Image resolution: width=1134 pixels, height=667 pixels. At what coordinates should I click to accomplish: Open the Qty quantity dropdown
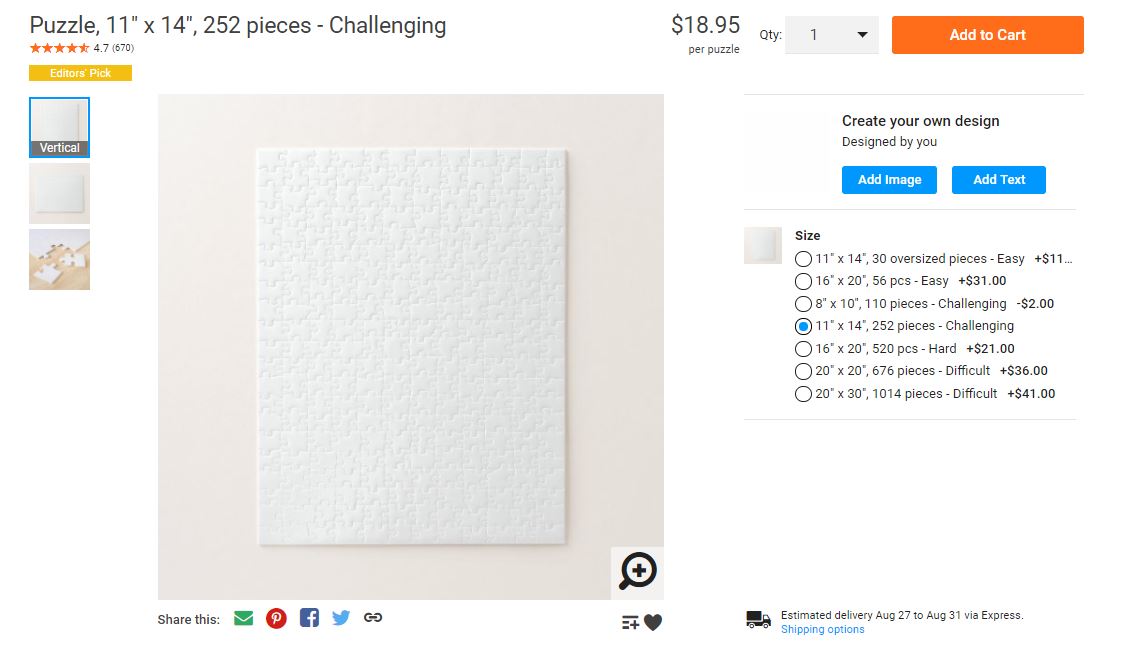[x=831, y=35]
